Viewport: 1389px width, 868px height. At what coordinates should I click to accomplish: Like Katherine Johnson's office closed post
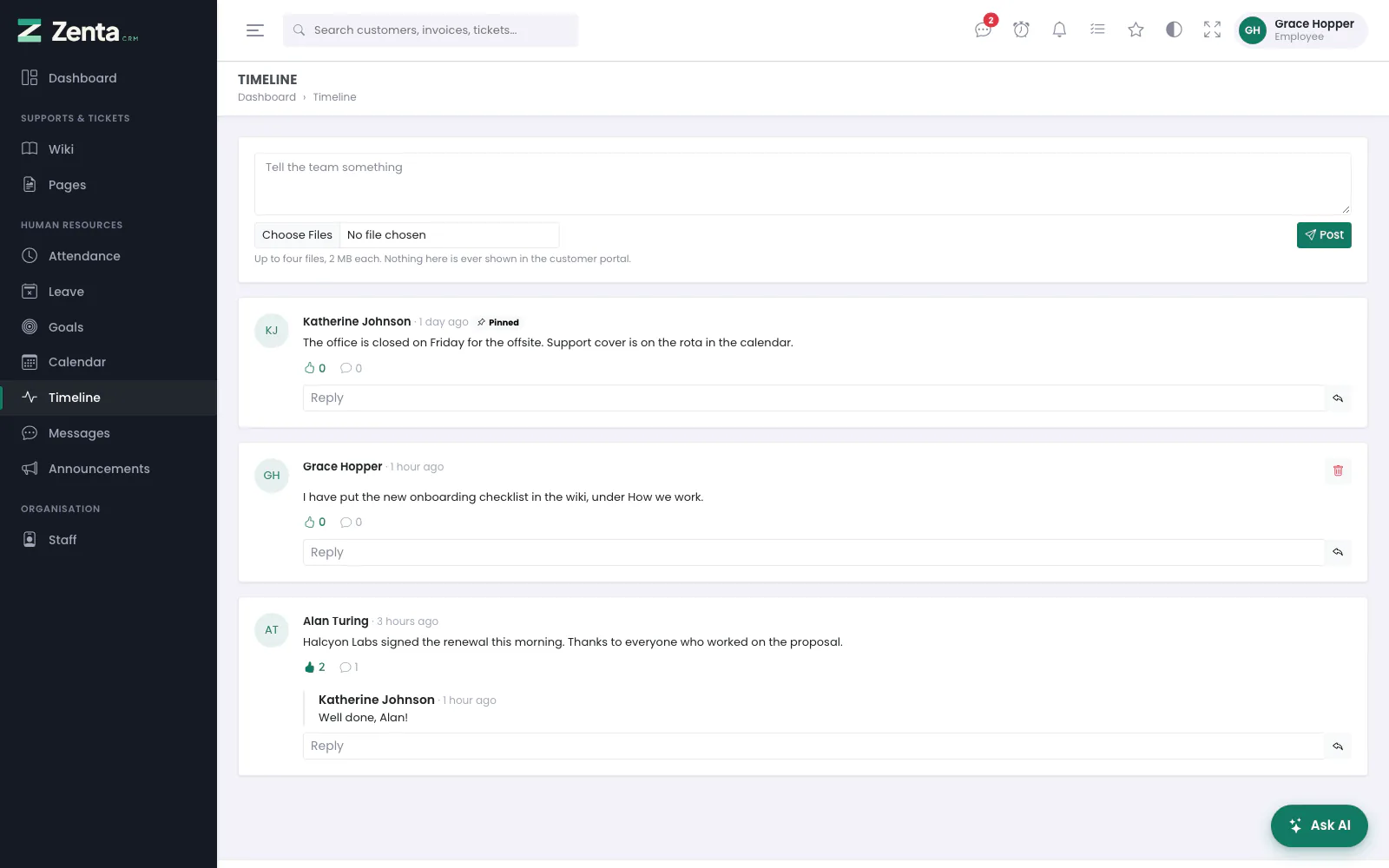tap(315, 368)
